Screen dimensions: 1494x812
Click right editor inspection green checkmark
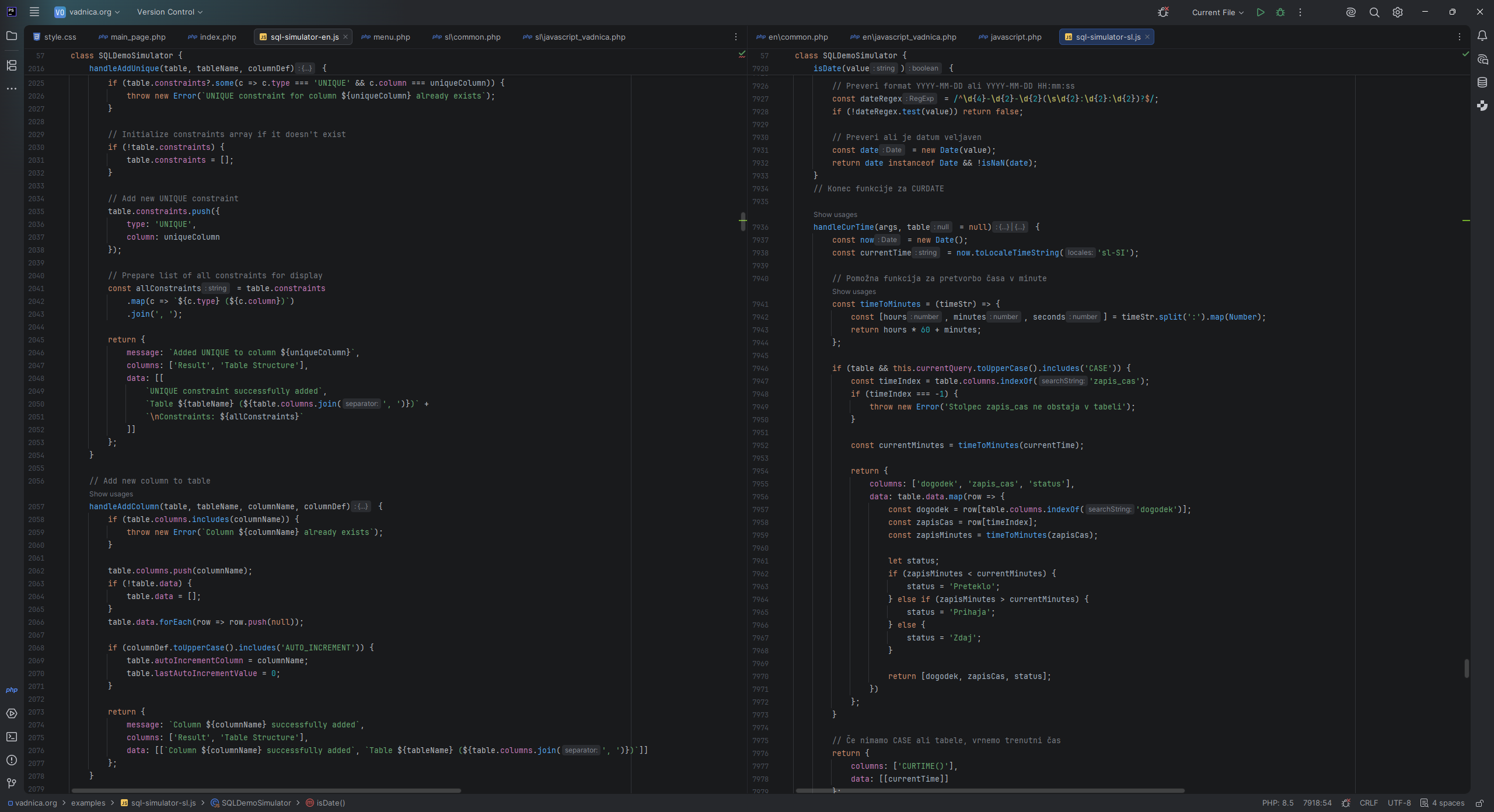[1465, 54]
